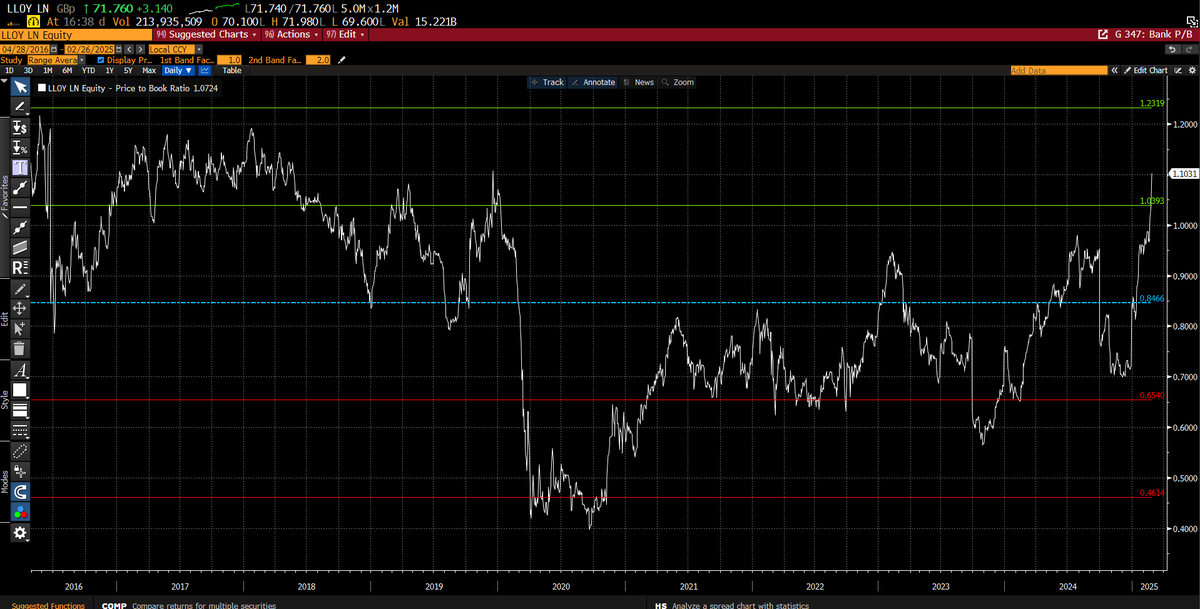Select the segment line with endpoints tool

[x=20, y=187]
